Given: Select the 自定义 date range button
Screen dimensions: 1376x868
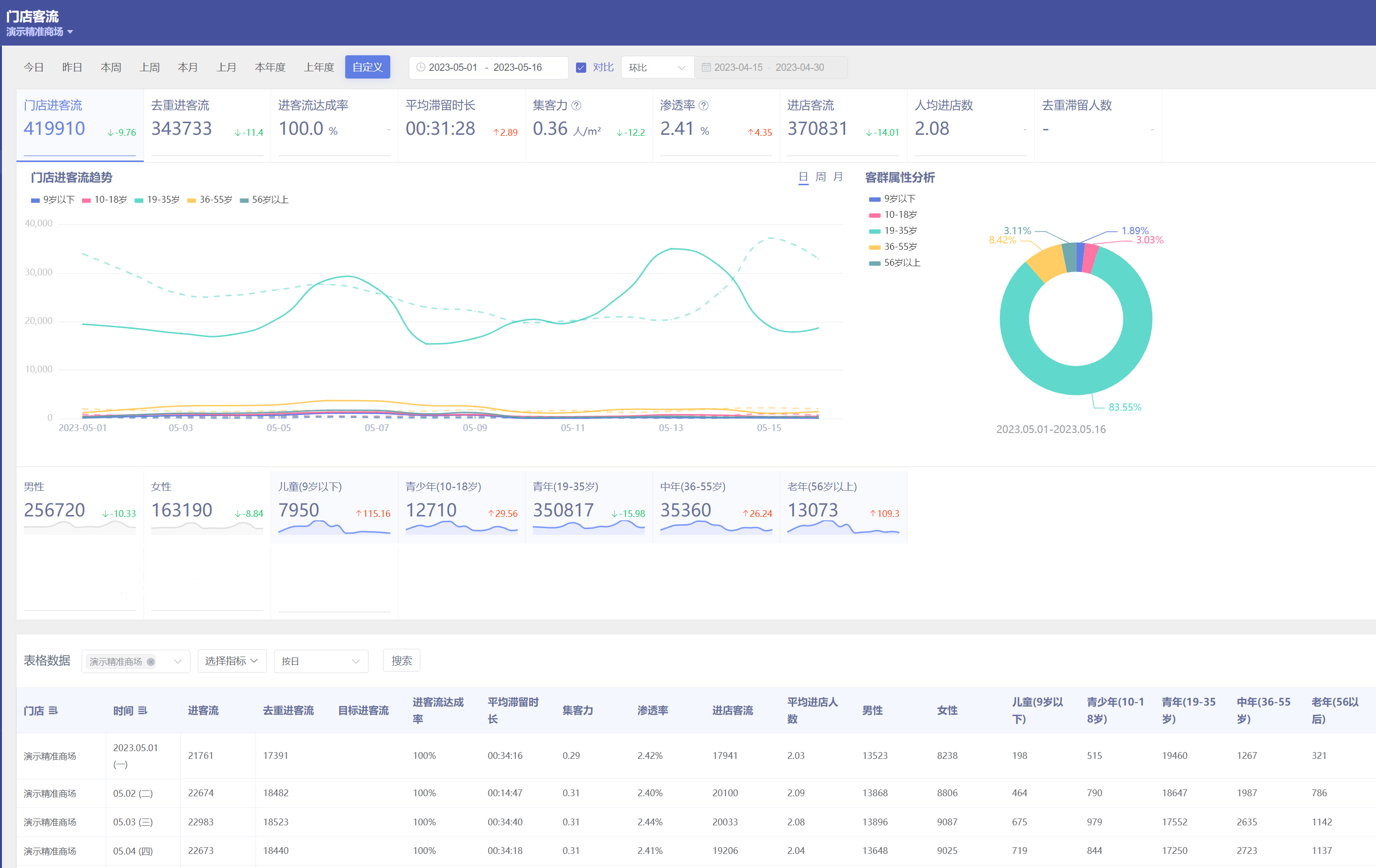Looking at the screenshot, I should click(368, 67).
